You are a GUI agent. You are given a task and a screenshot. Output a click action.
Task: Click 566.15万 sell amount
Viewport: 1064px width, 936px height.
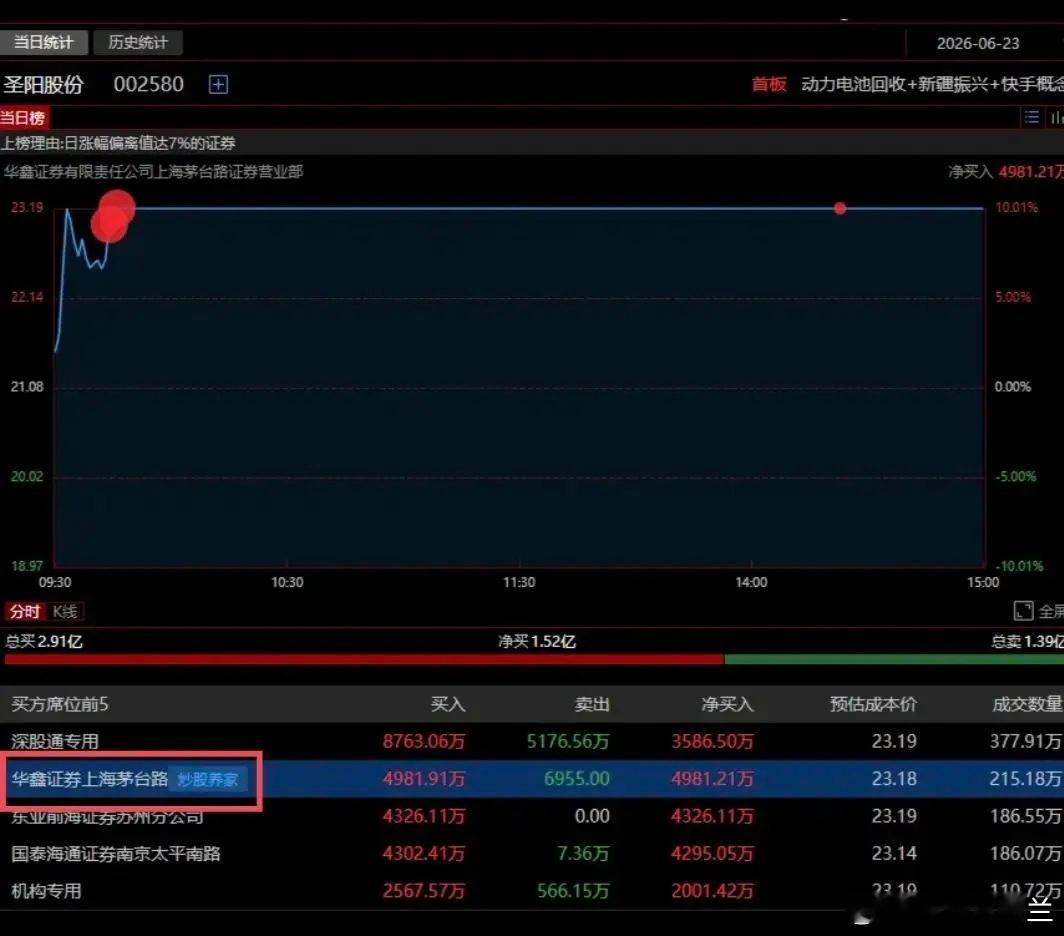pyautogui.click(x=573, y=891)
